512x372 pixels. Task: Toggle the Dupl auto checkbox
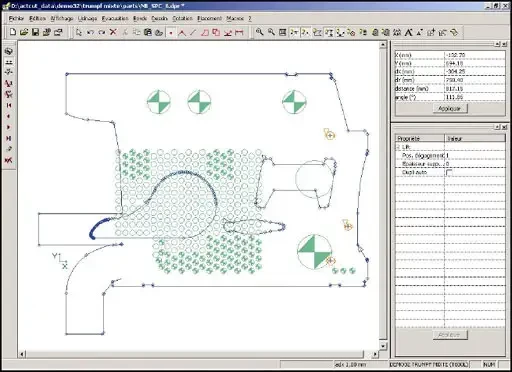click(449, 172)
